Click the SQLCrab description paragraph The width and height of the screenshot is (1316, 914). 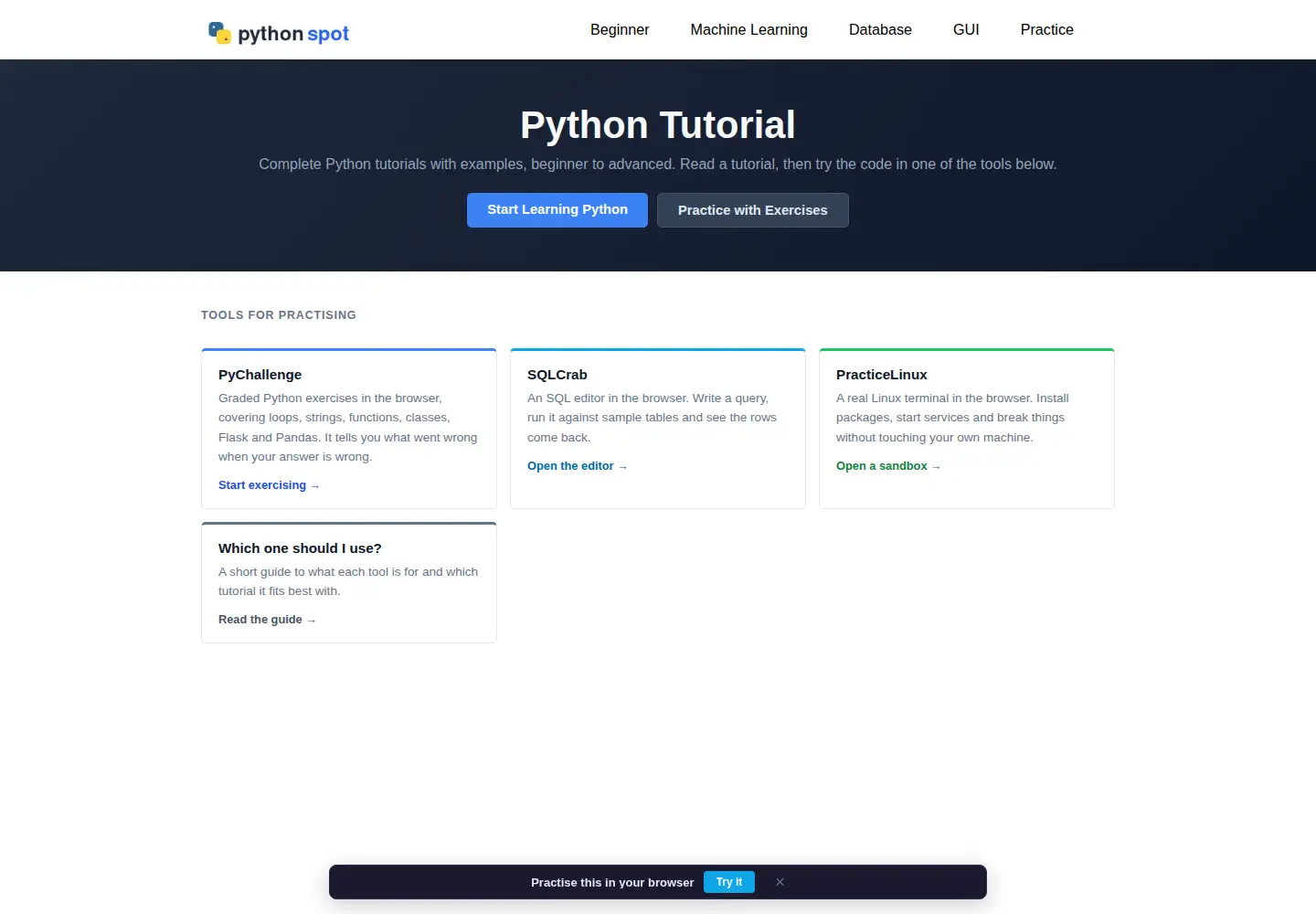[653, 418]
